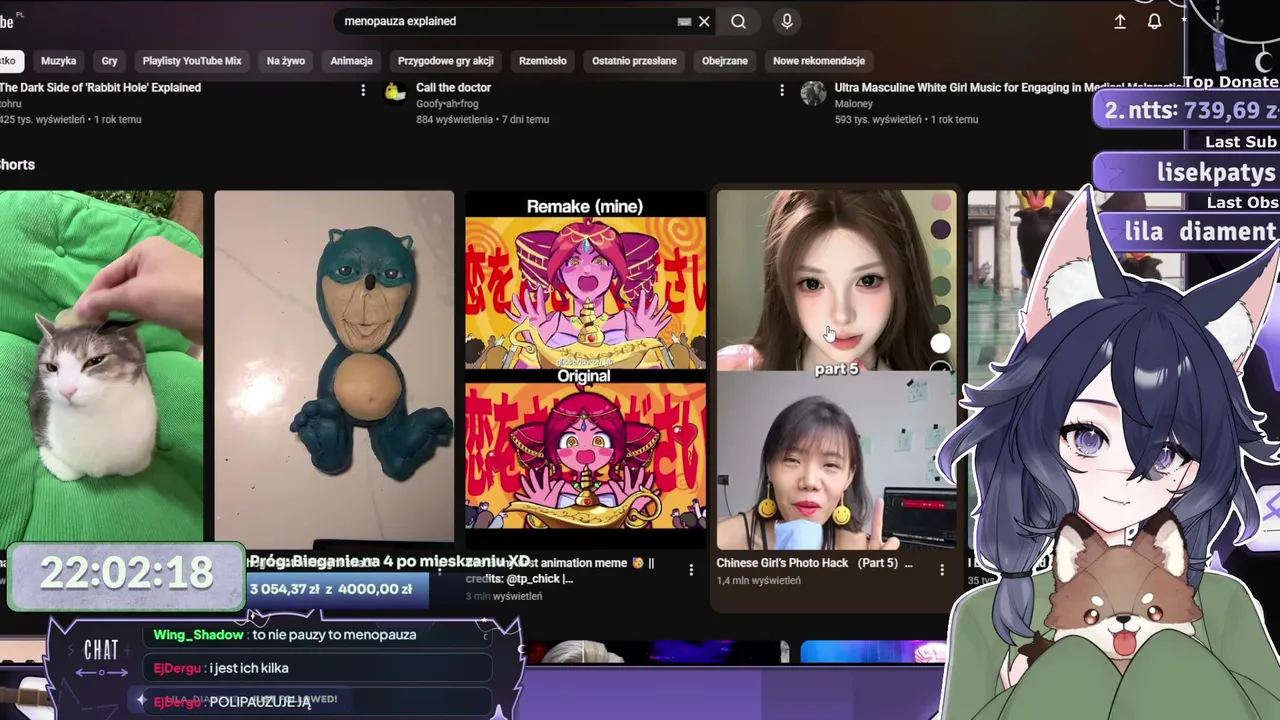Open the animation meme short title
Screen dimensions: 1280x720
pos(560,570)
